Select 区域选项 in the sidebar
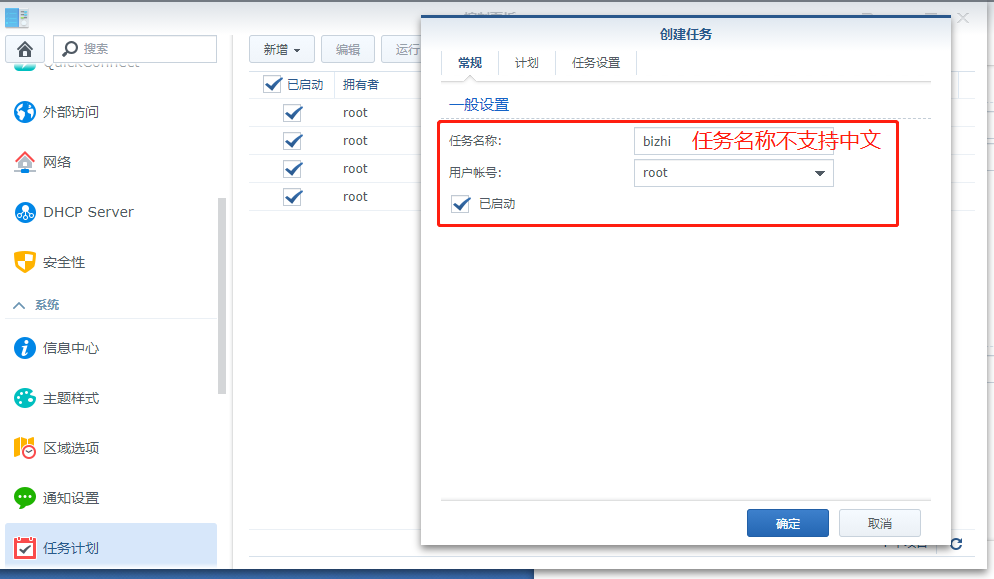This screenshot has width=994, height=579. (x=22, y=448)
